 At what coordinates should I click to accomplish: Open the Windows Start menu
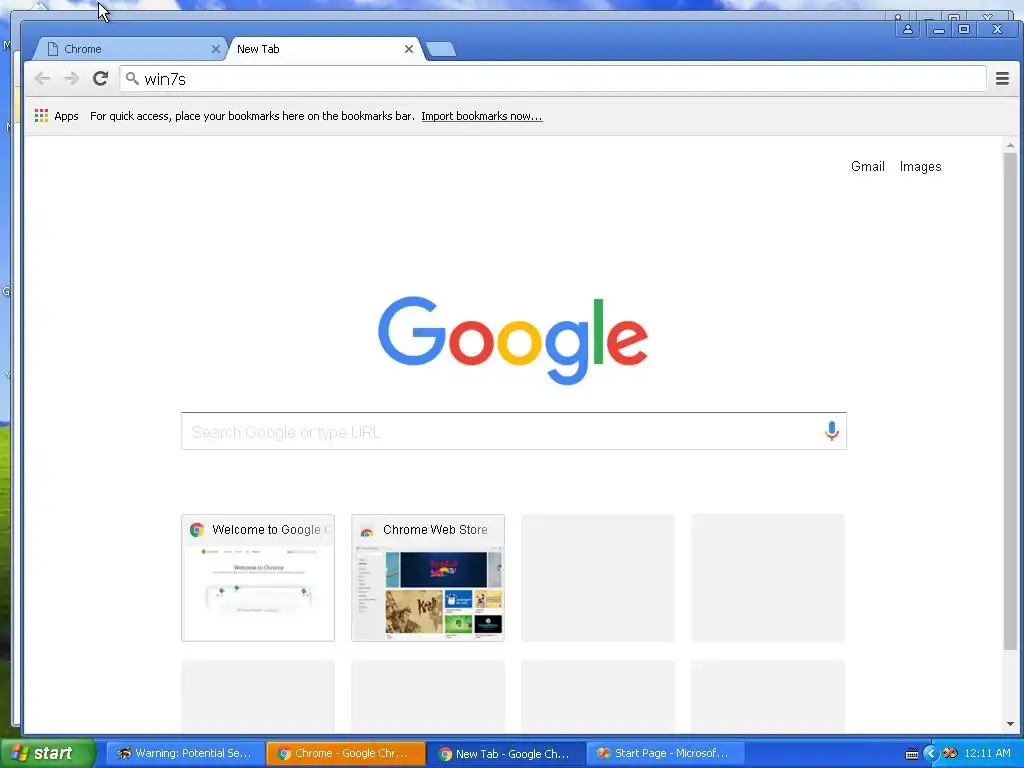point(48,753)
